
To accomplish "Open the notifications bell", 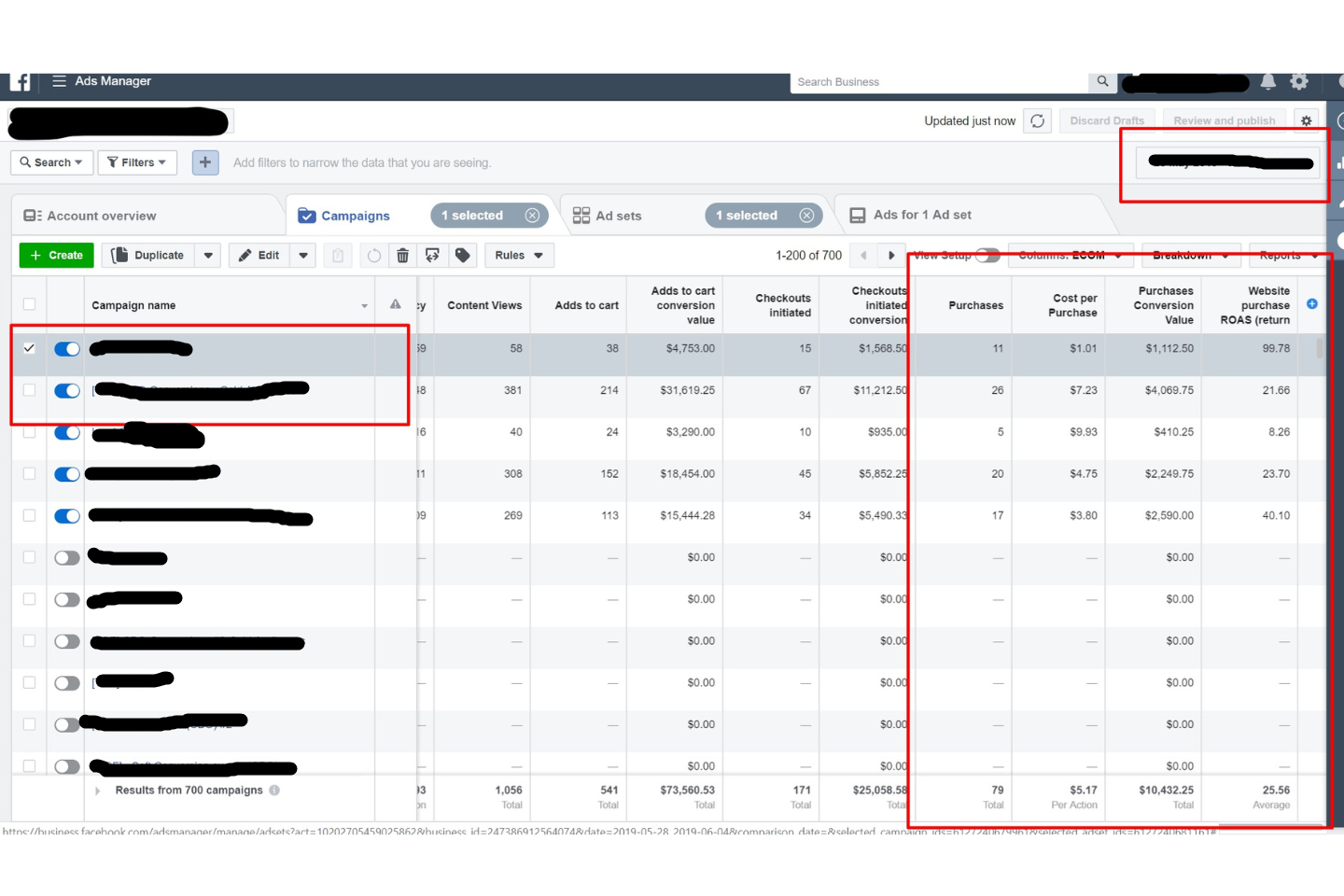I will (1267, 81).
